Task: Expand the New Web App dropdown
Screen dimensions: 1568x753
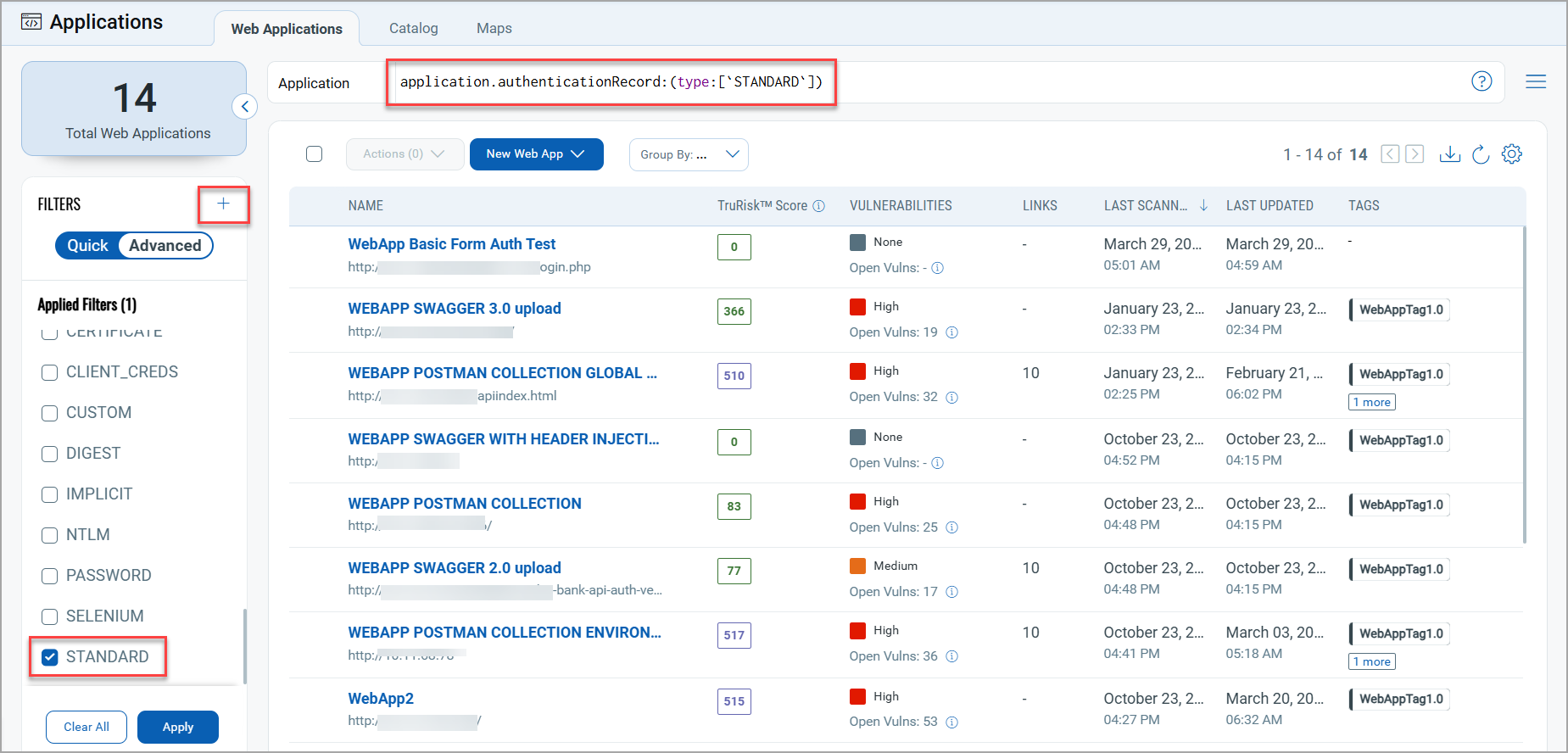Action: [536, 154]
